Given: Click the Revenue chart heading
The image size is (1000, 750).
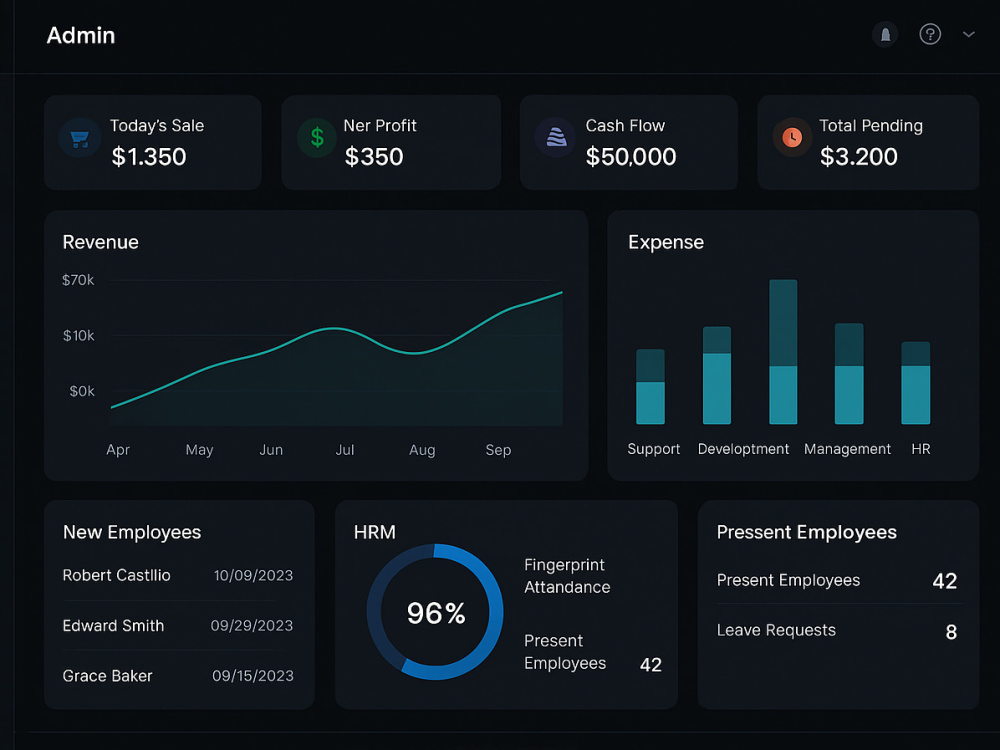Looking at the screenshot, I should (x=101, y=242).
